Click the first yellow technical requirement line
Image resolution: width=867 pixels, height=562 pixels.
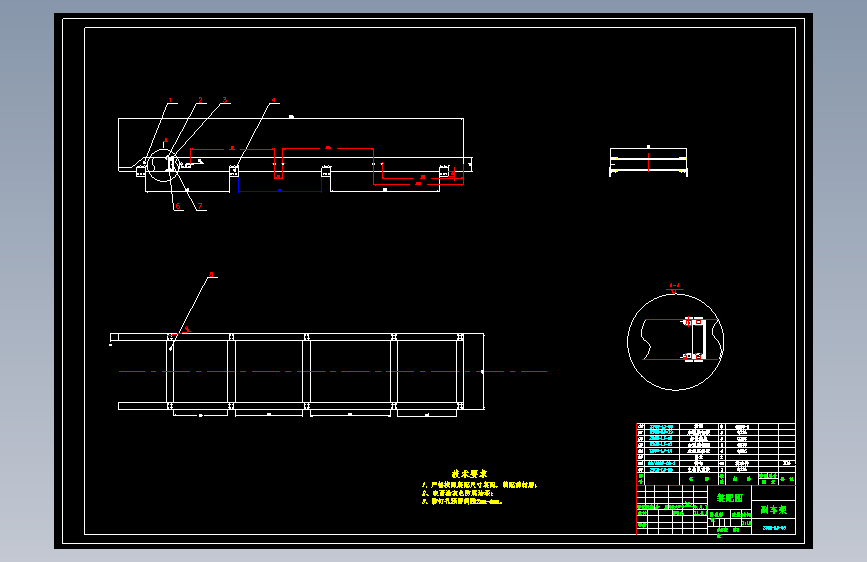479,485
